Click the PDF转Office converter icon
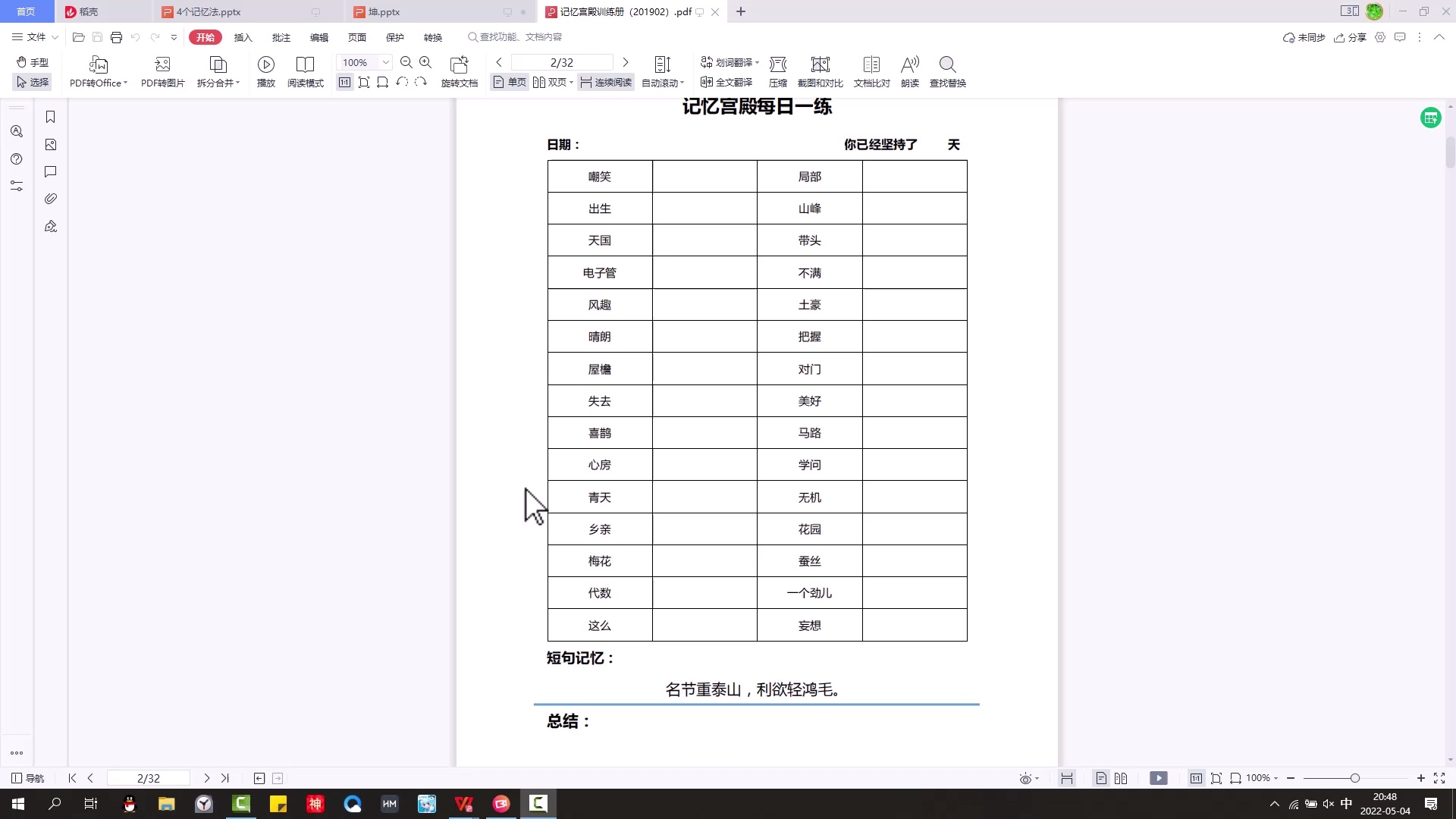Image resolution: width=1456 pixels, height=819 pixels. (98, 64)
